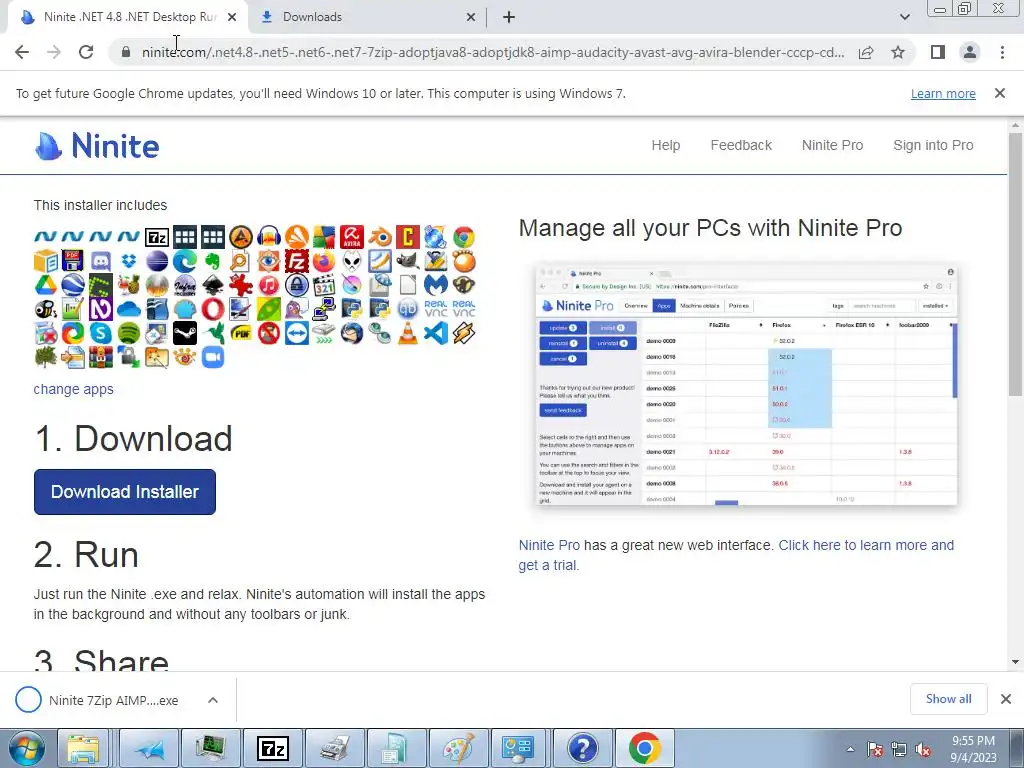This screenshot has width=1024, height=768.
Task: Click the Discord icon
Action: coord(101,261)
